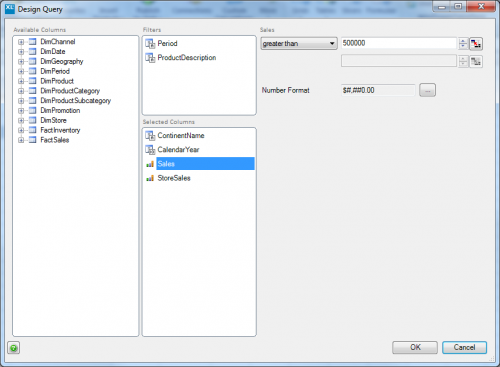Click the Number Format text field
The height and width of the screenshot is (367, 500).
coord(378,90)
